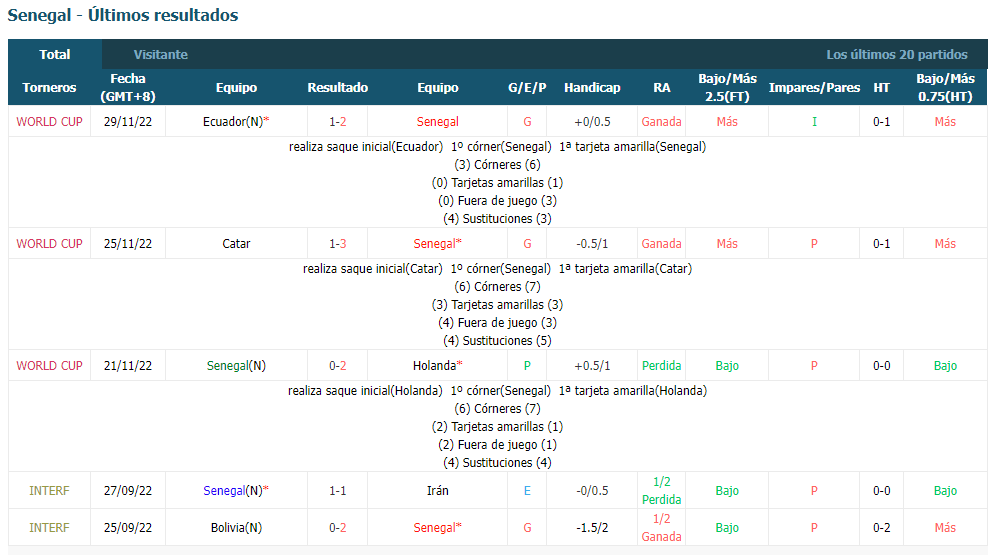997x555 pixels.
Task: Click the HT column header
Action: pos(881,88)
